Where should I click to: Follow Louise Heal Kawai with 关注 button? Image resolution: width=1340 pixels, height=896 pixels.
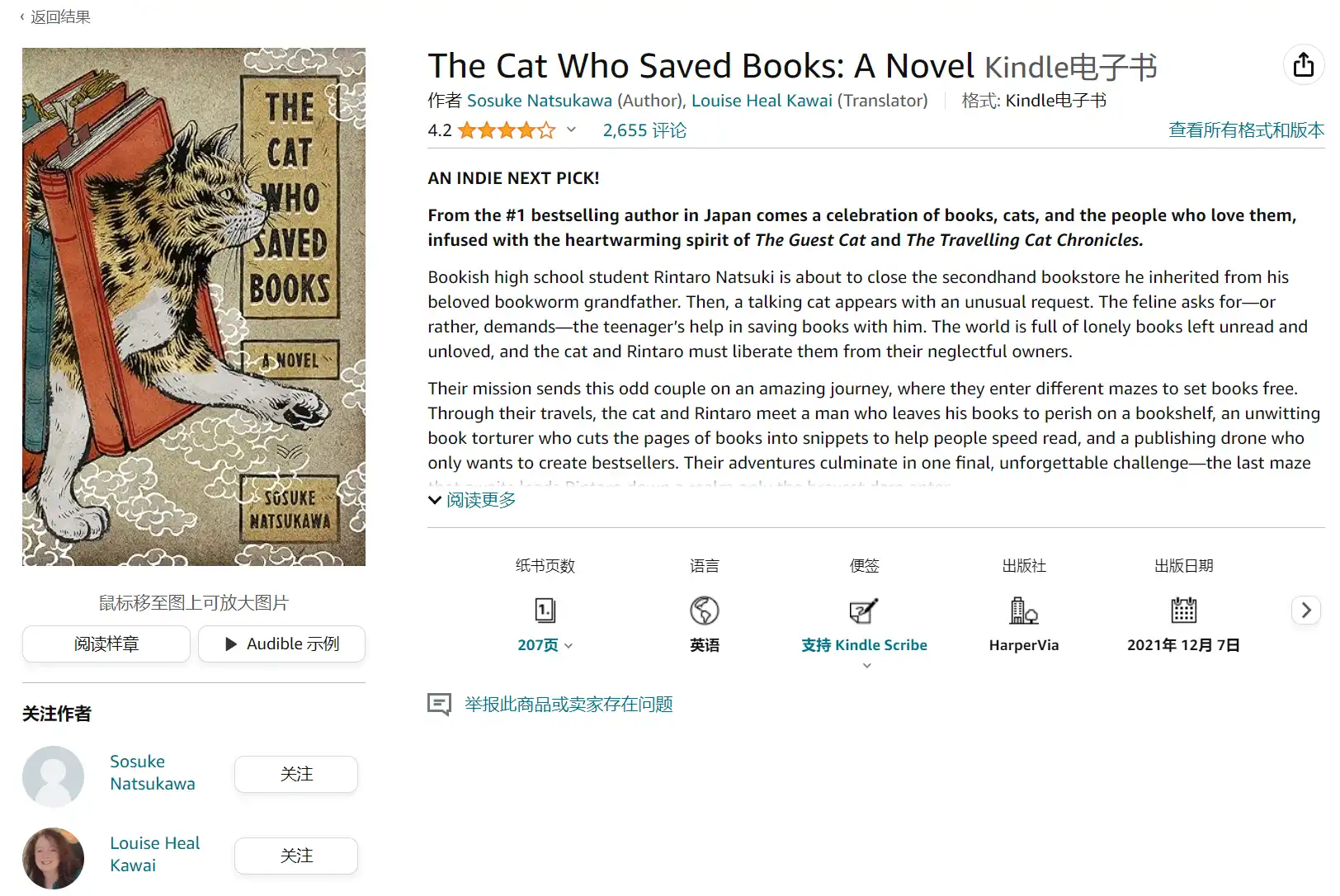point(296,856)
